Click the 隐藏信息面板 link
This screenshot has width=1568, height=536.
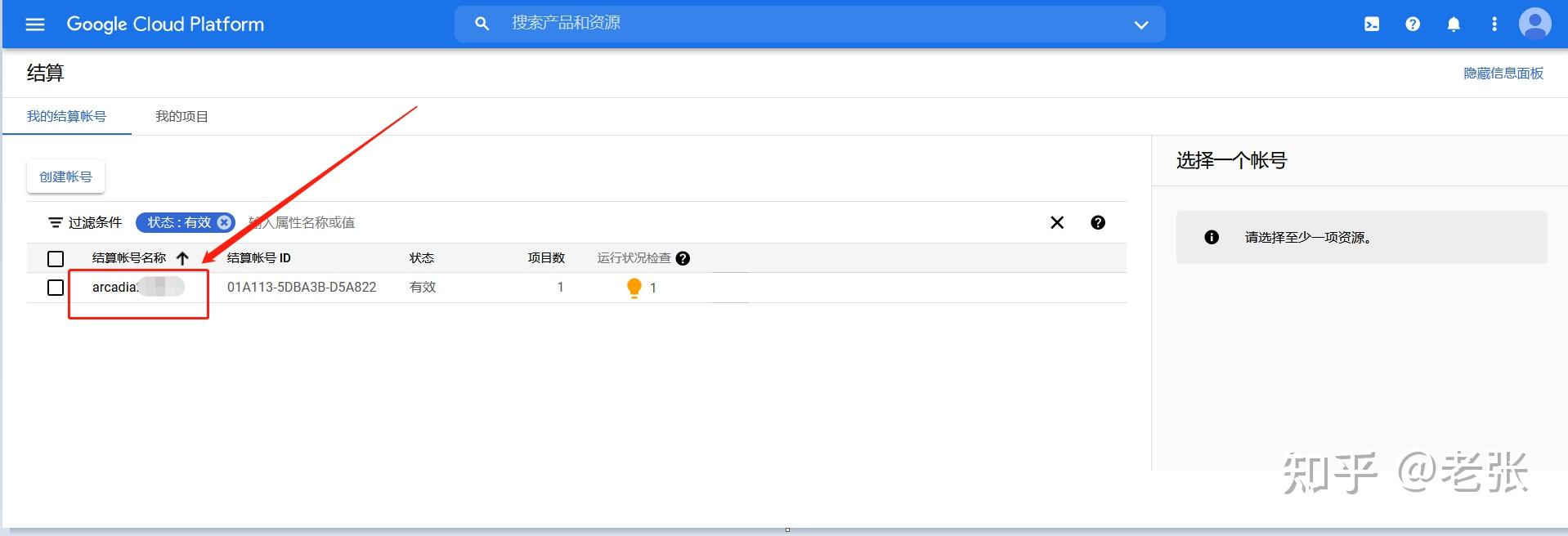click(1503, 74)
